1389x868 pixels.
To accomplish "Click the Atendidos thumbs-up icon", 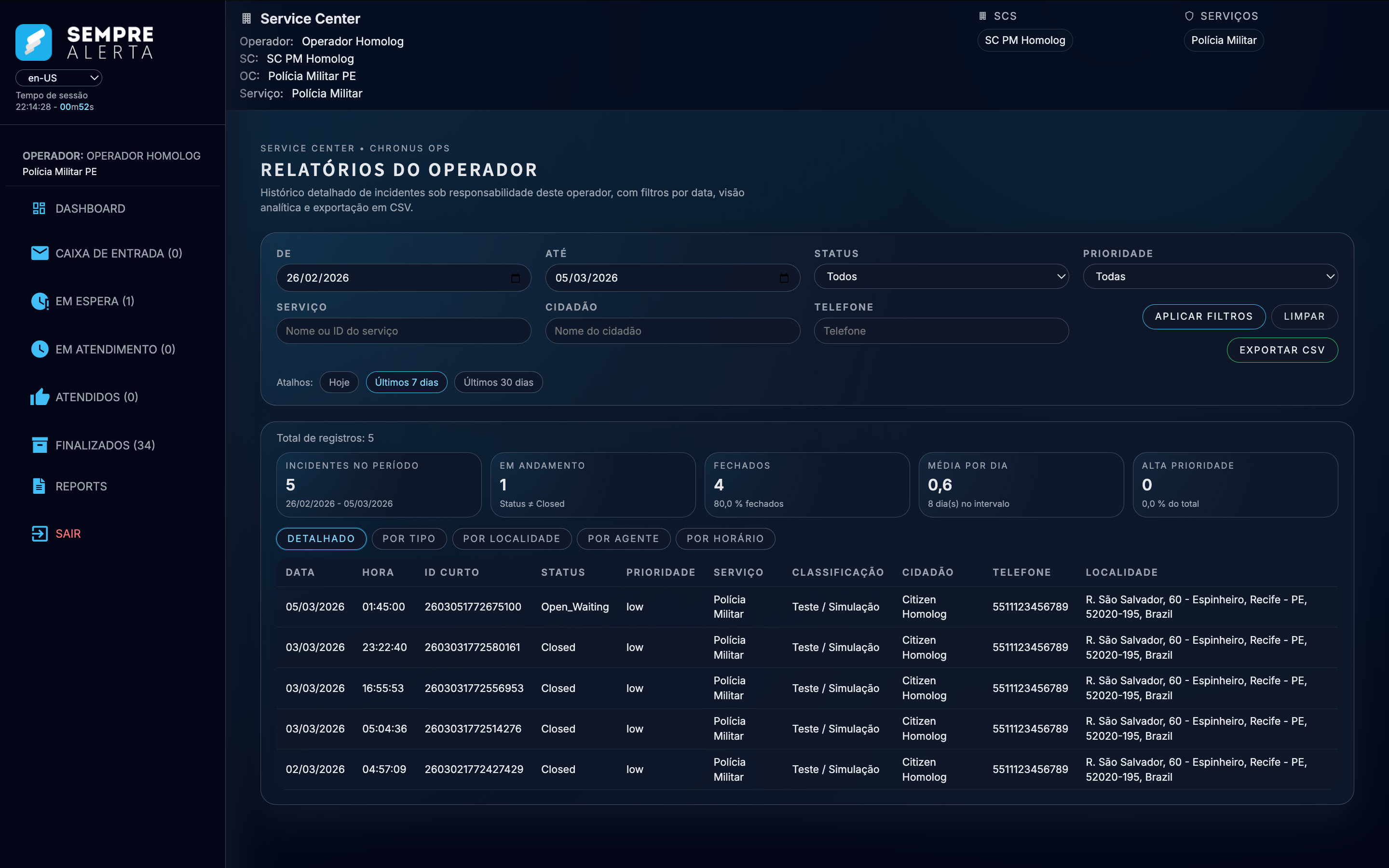I will tap(40, 397).
